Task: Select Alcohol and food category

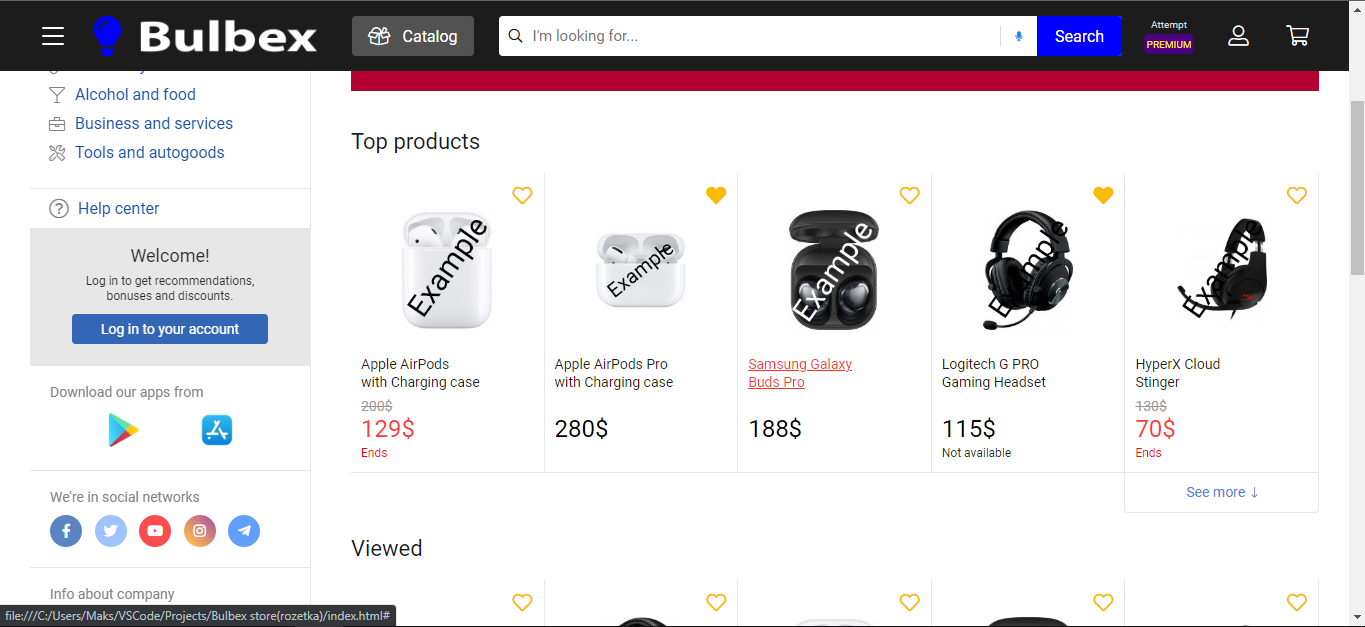Action: coord(135,94)
